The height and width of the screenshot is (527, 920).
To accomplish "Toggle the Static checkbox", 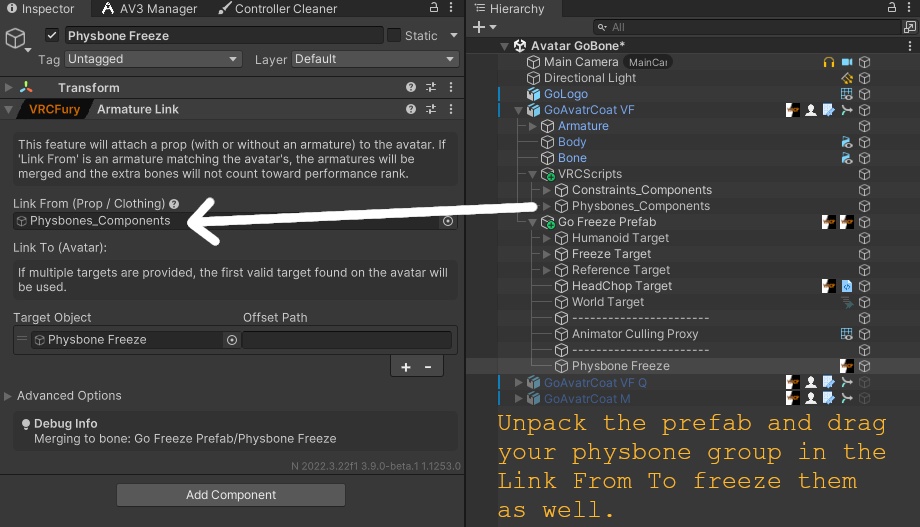I will point(394,35).
